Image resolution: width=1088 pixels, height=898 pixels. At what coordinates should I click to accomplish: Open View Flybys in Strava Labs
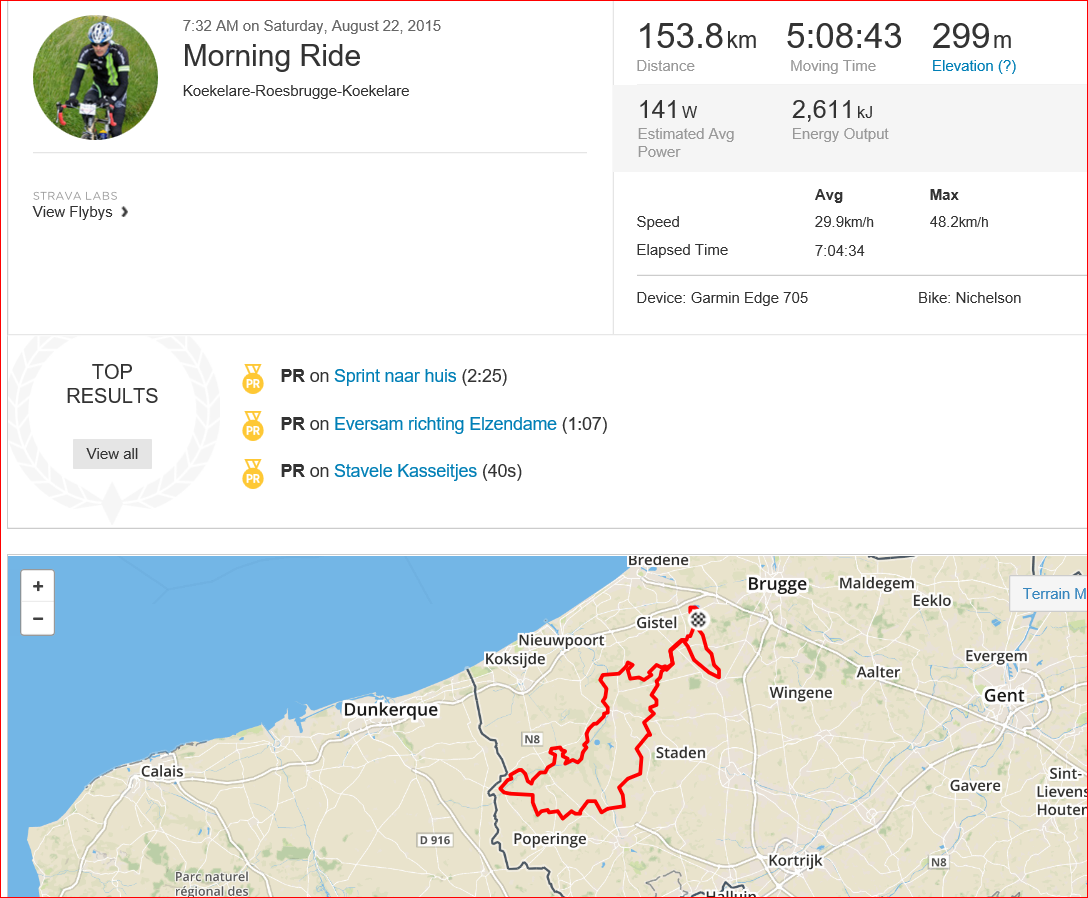(72, 212)
